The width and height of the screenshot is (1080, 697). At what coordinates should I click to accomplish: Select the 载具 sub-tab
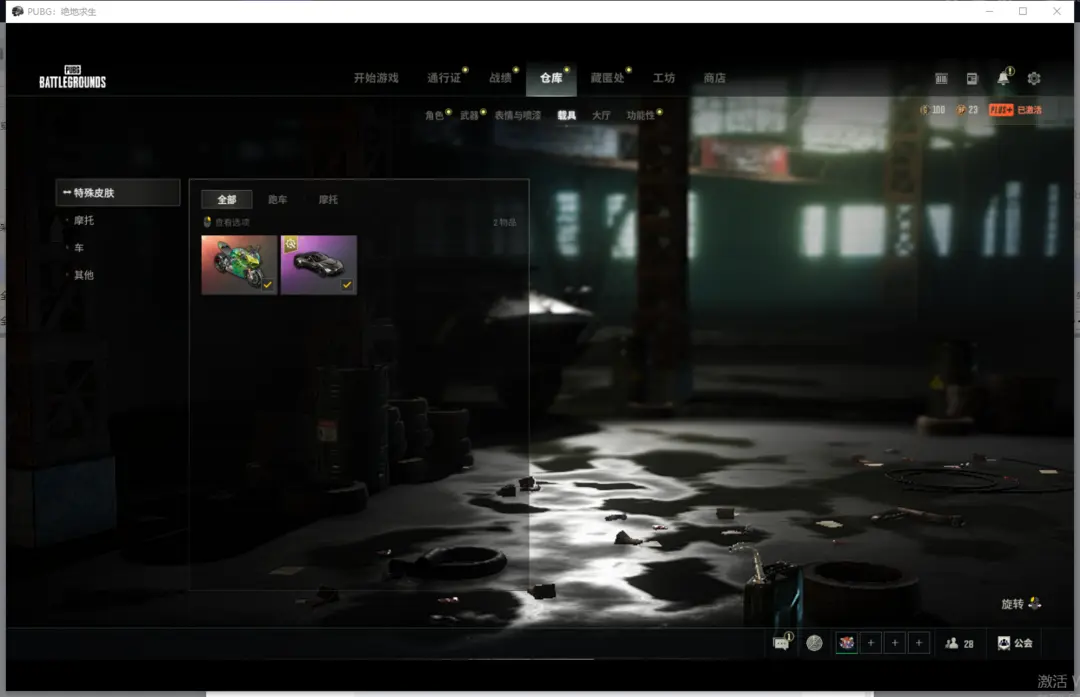click(567, 115)
